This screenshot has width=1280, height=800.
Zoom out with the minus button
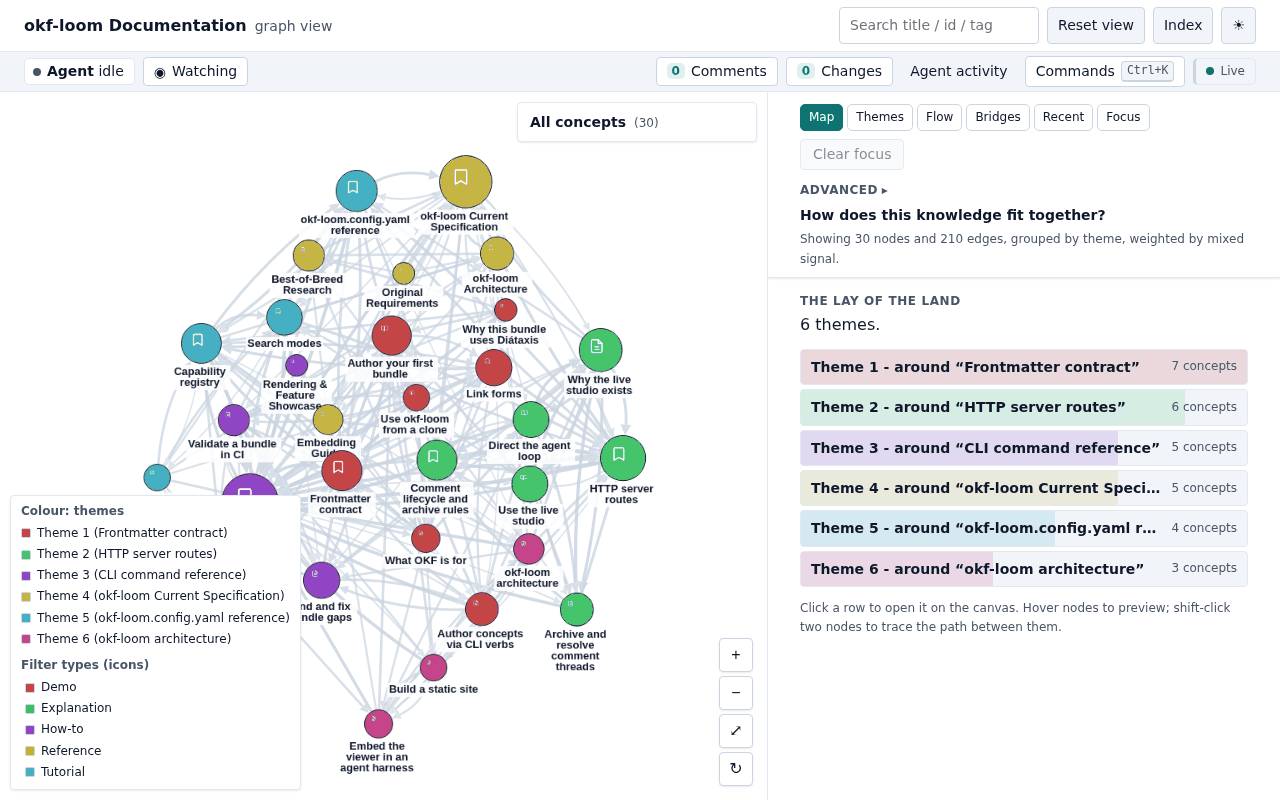pyautogui.click(x=736, y=693)
